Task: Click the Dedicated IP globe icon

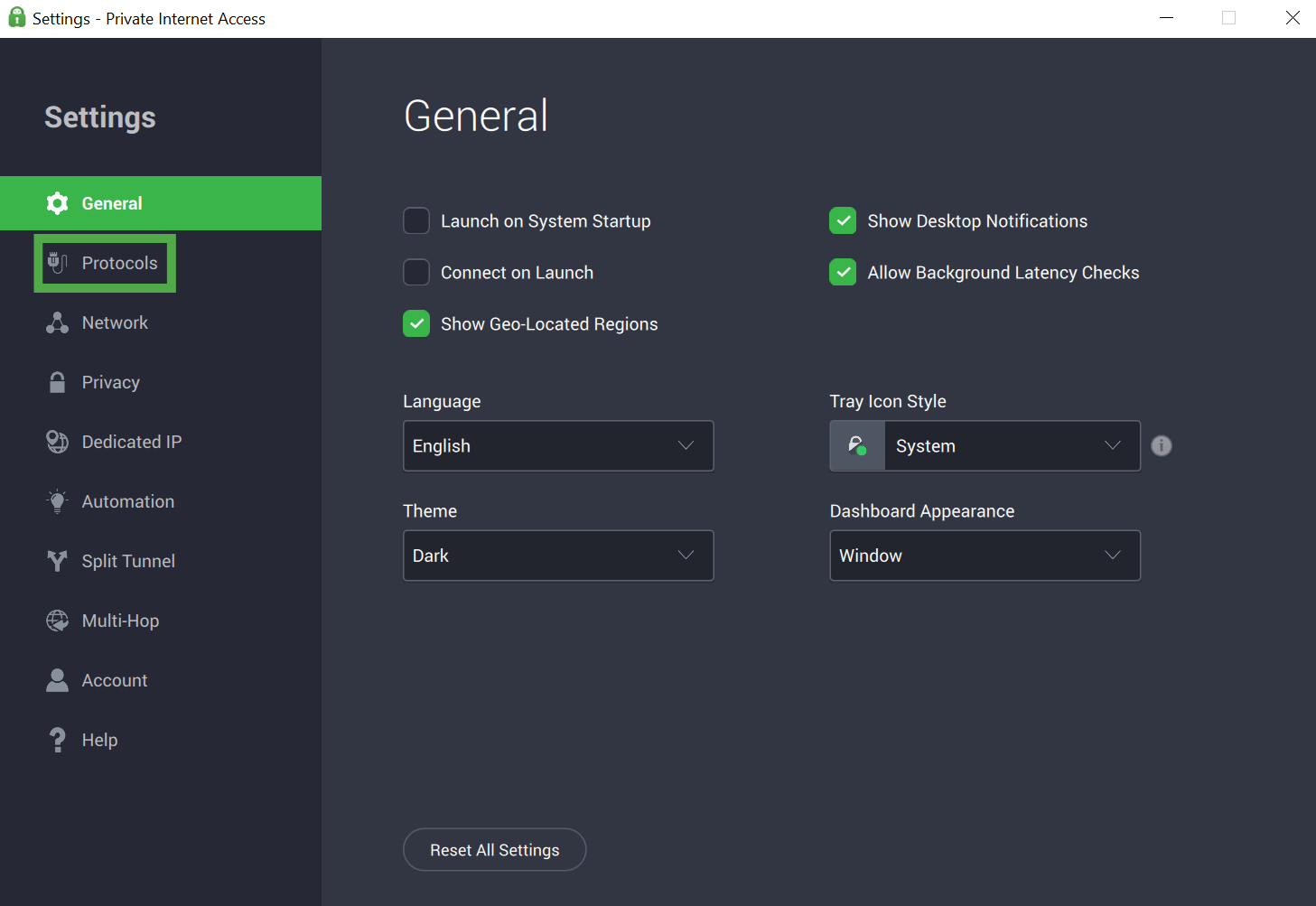Action: coord(57,442)
